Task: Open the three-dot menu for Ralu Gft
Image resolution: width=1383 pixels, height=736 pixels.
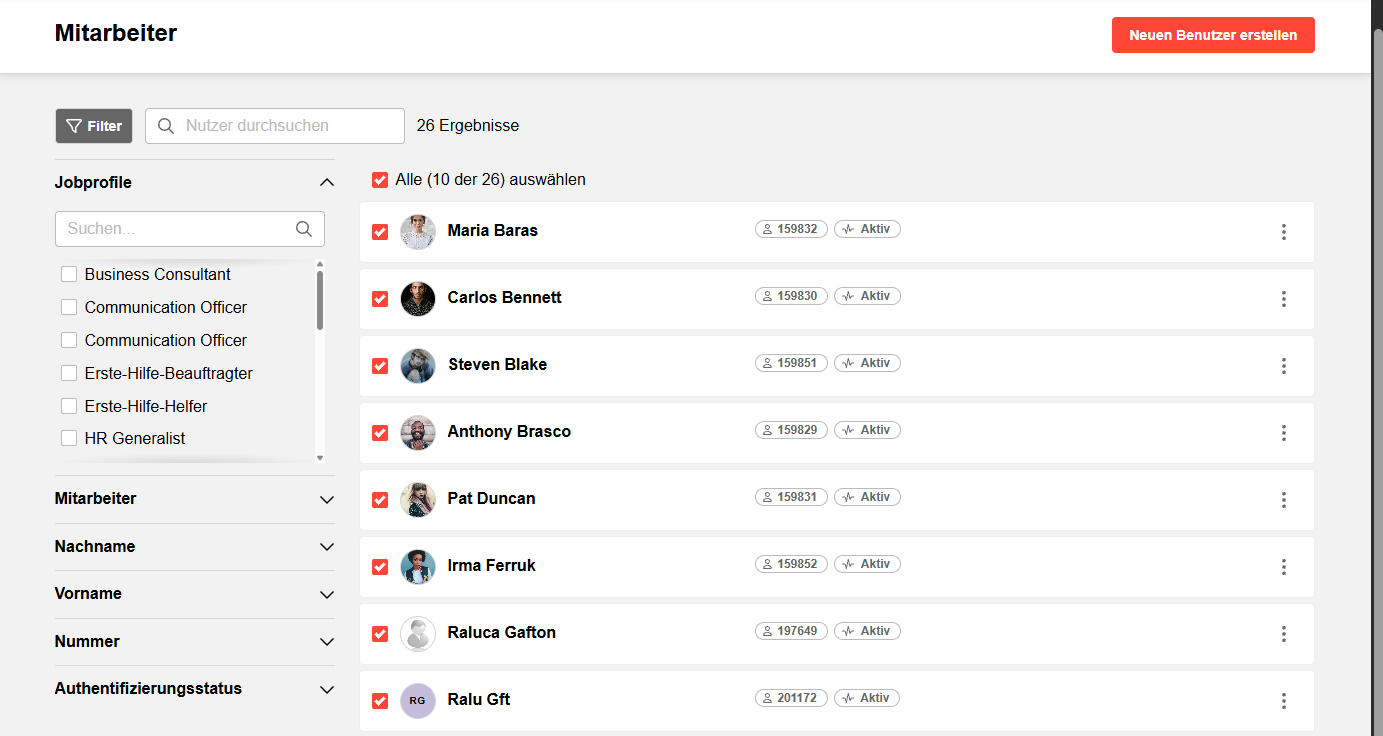Action: click(1284, 701)
